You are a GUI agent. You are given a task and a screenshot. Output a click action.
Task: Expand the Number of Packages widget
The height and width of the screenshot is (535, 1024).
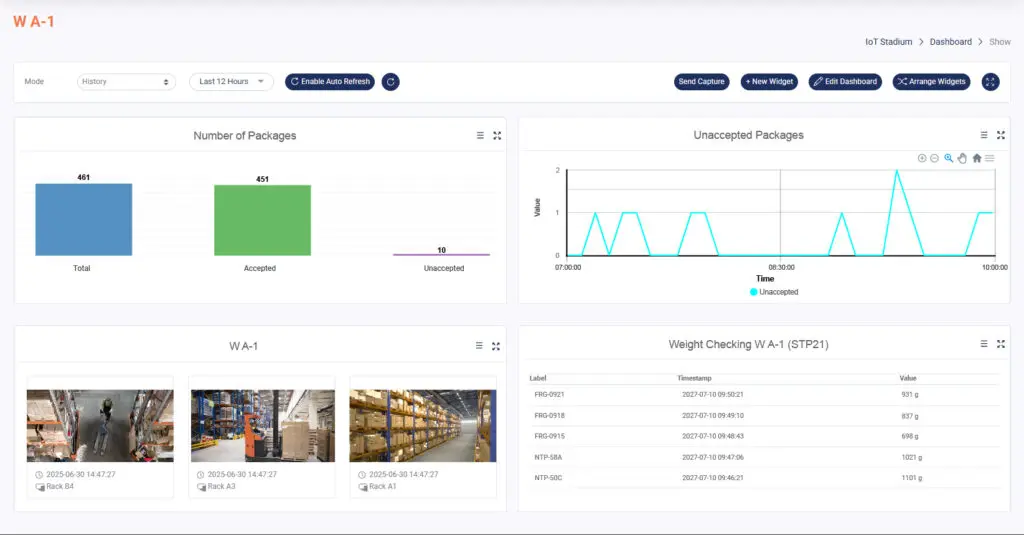[497, 135]
